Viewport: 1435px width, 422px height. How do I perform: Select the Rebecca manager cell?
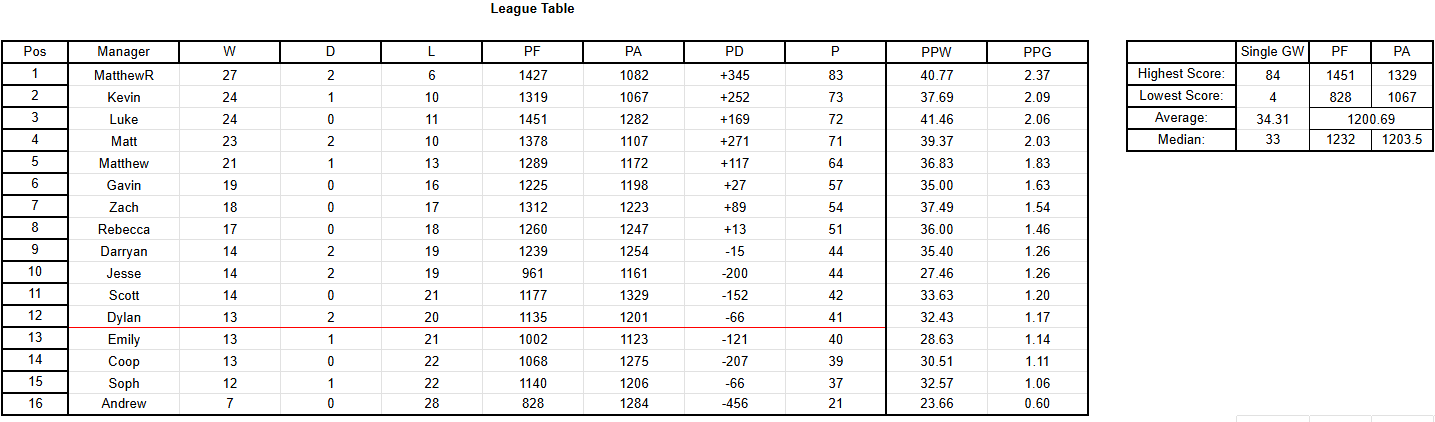(x=124, y=229)
